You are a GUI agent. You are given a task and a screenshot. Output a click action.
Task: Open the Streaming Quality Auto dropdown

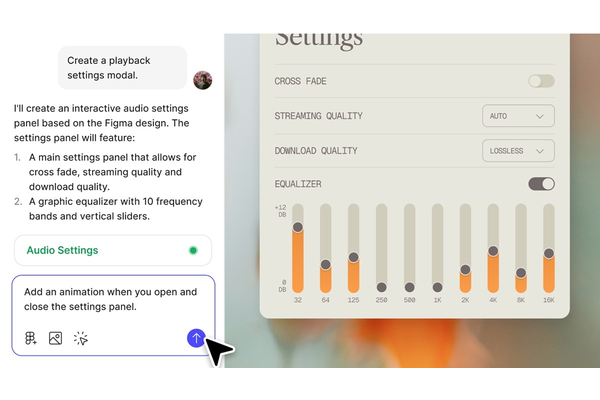click(518, 116)
